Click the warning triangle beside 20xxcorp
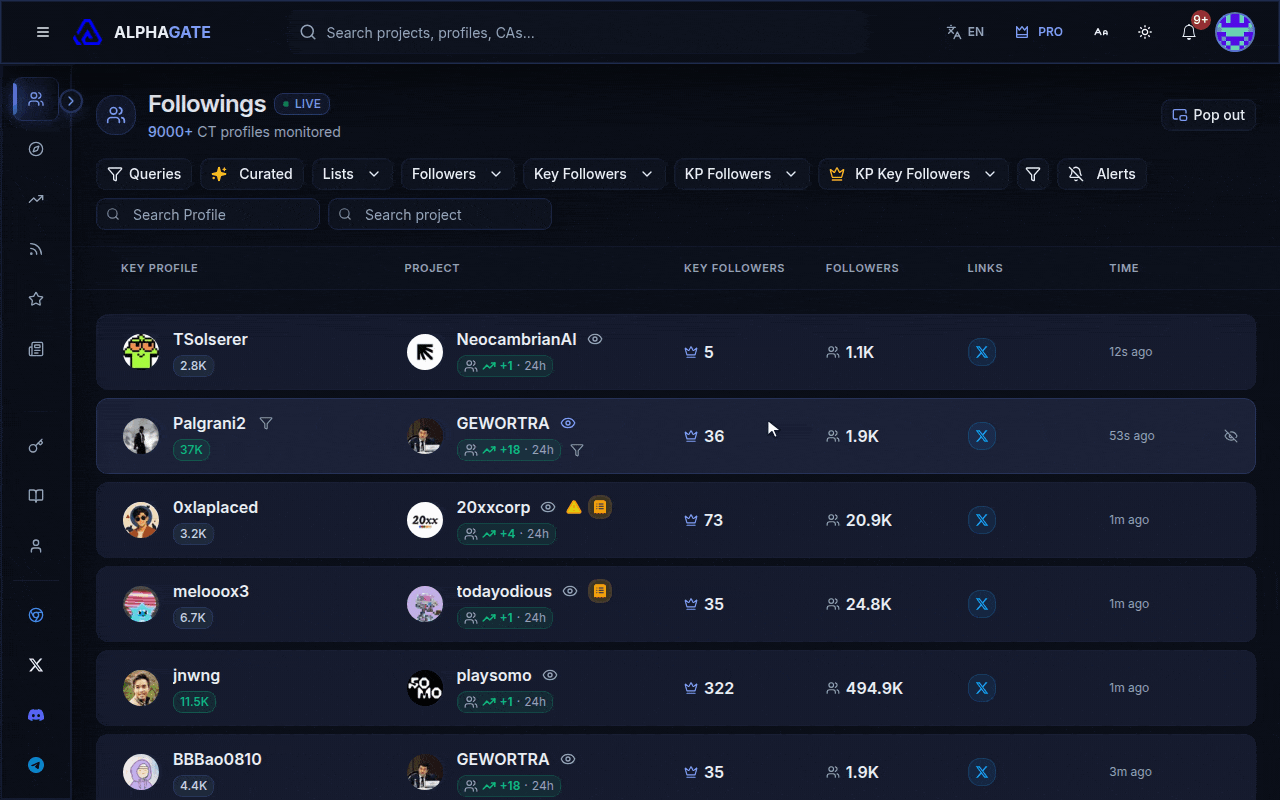Screen dimensions: 1280x800 point(574,507)
